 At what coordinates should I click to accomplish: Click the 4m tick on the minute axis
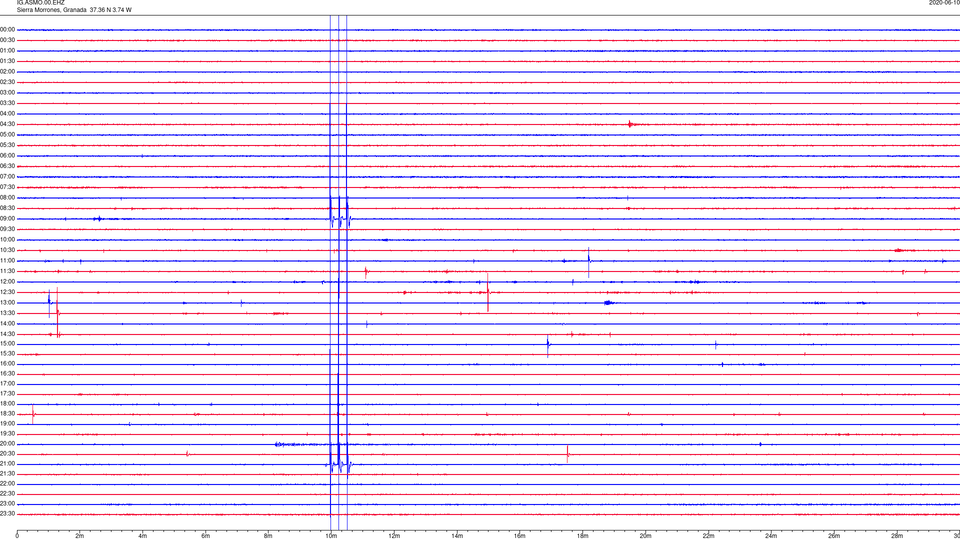pyautogui.click(x=143, y=536)
